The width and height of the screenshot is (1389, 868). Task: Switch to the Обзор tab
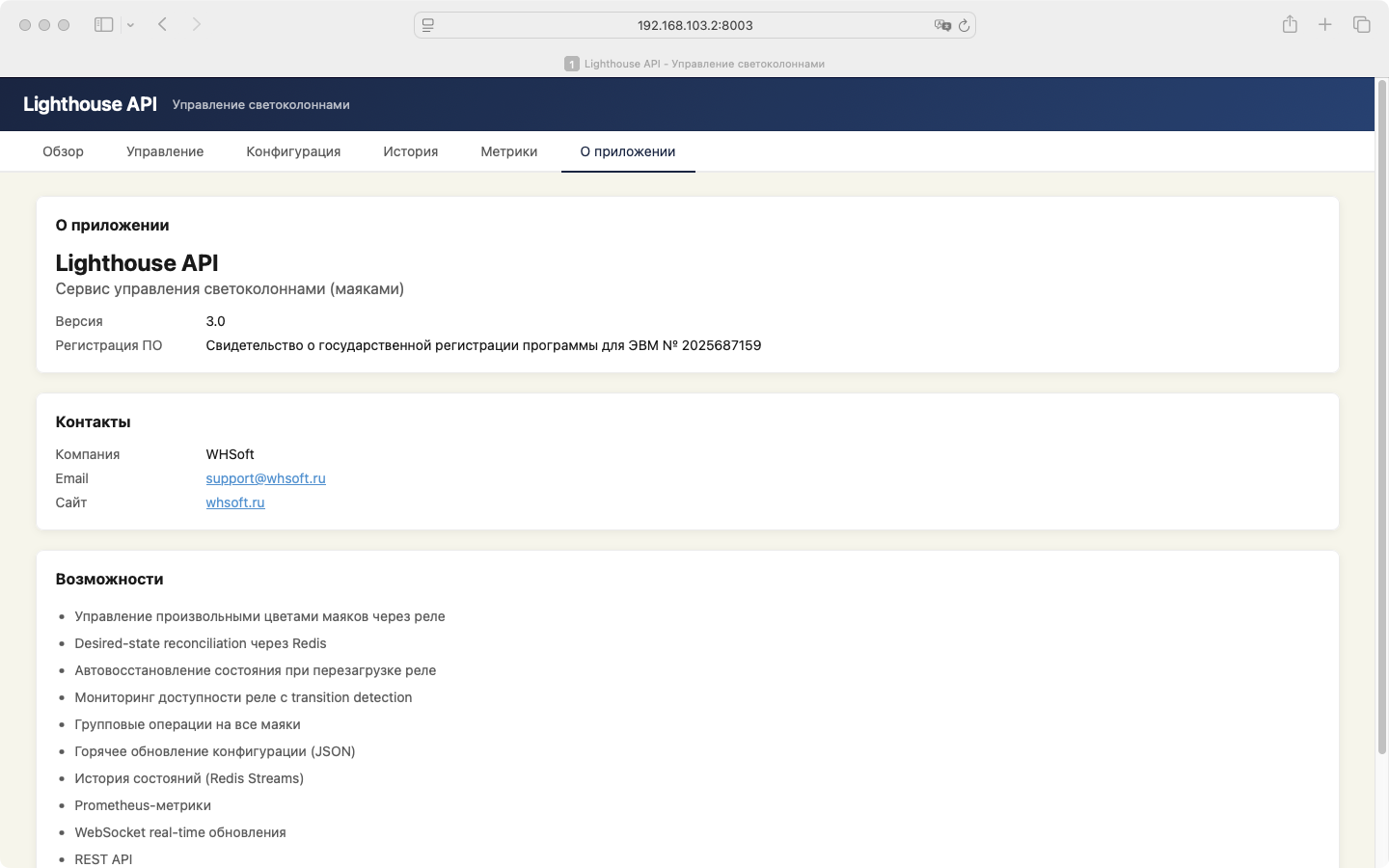pyautogui.click(x=62, y=151)
